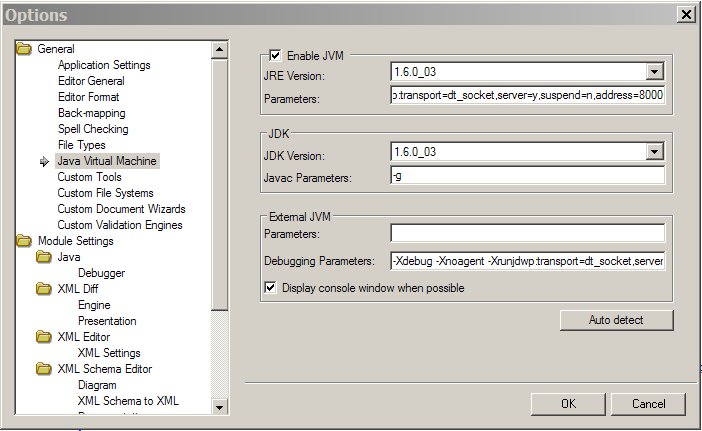Toggle the Enable JVM checkbox
This screenshot has width=702, height=431.
coord(275,56)
